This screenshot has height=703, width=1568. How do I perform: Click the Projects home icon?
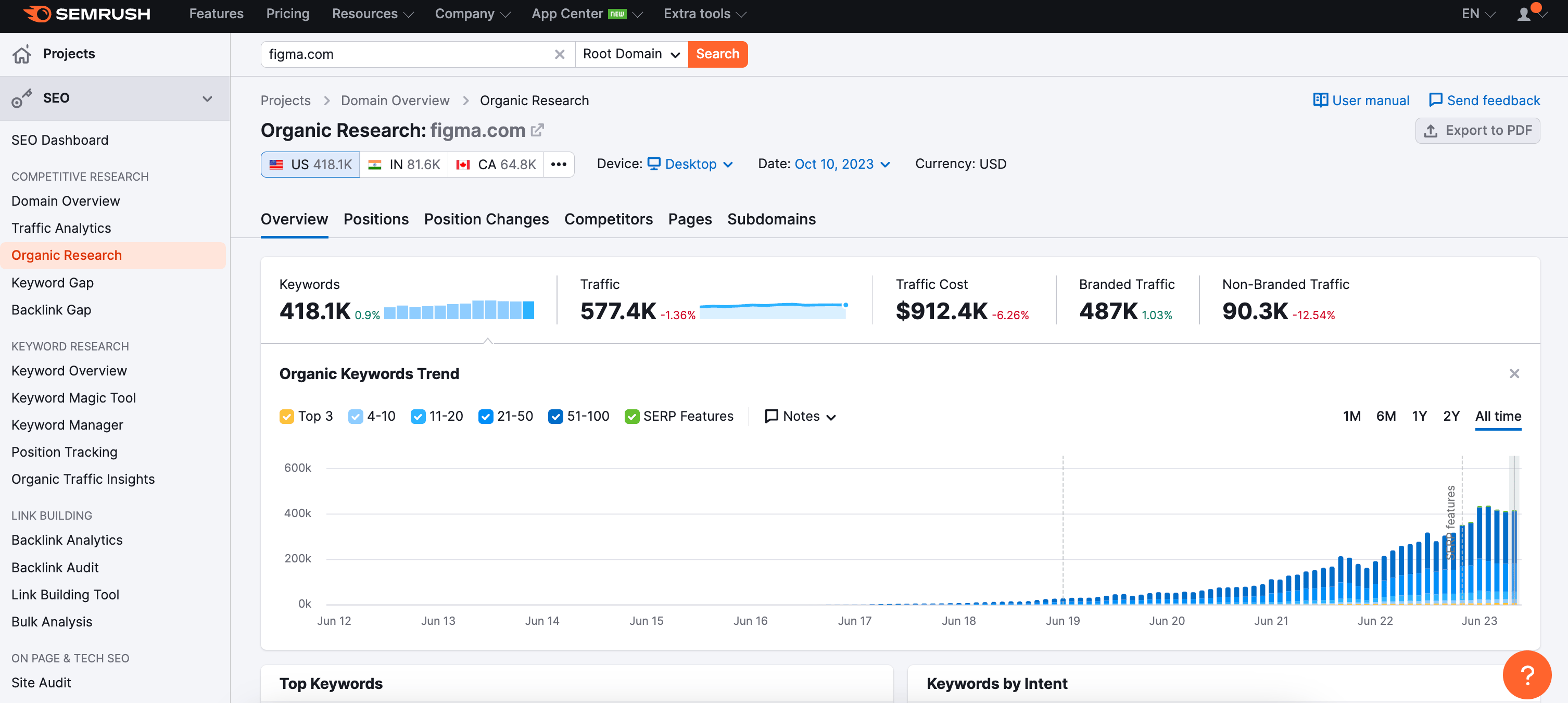point(22,54)
